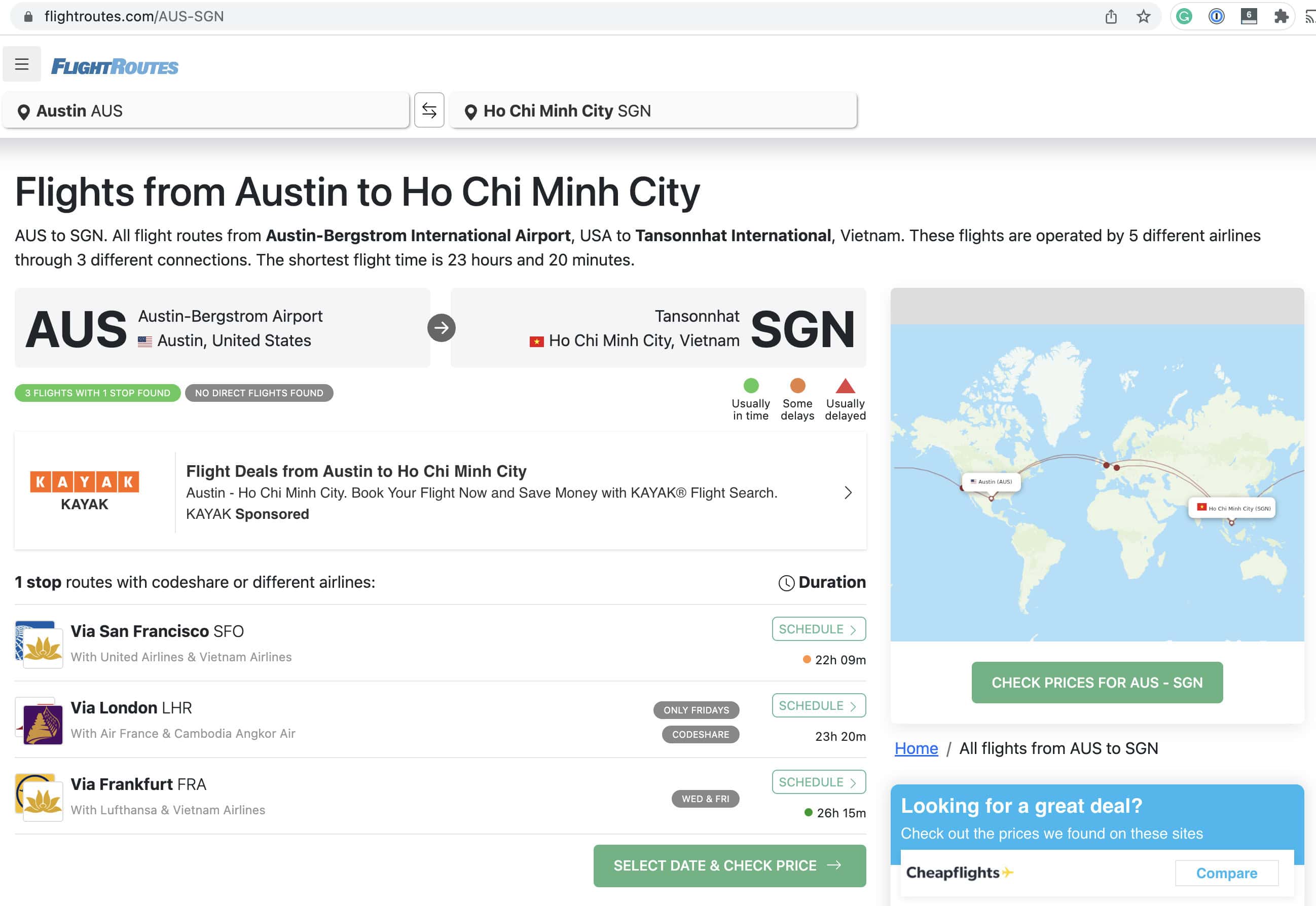Click the 26h 15m duration

841,813
